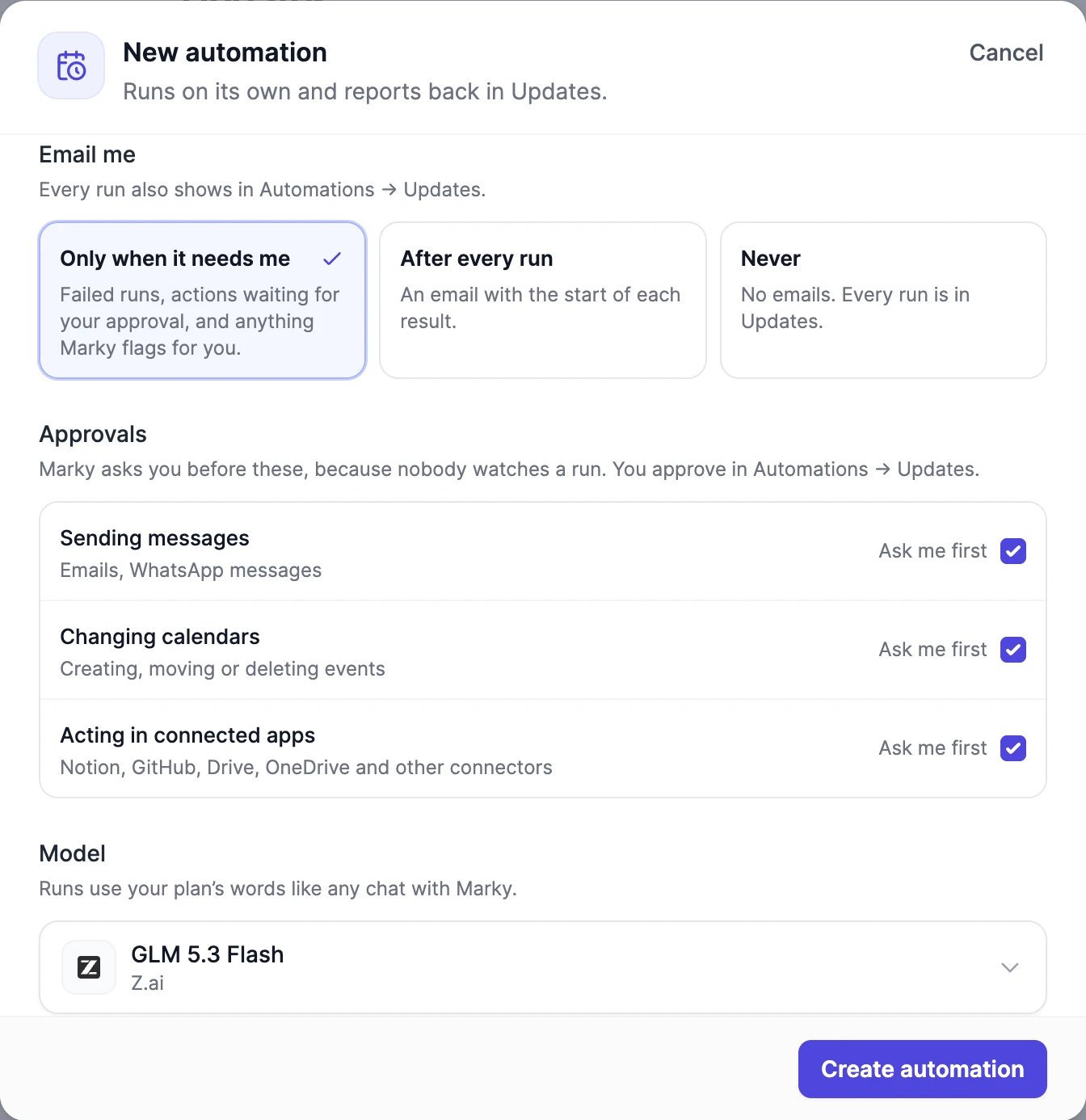Click the 'Approvals' section heading
The width and height of the screenshot is (1086, 1120).
coord(93,434)
